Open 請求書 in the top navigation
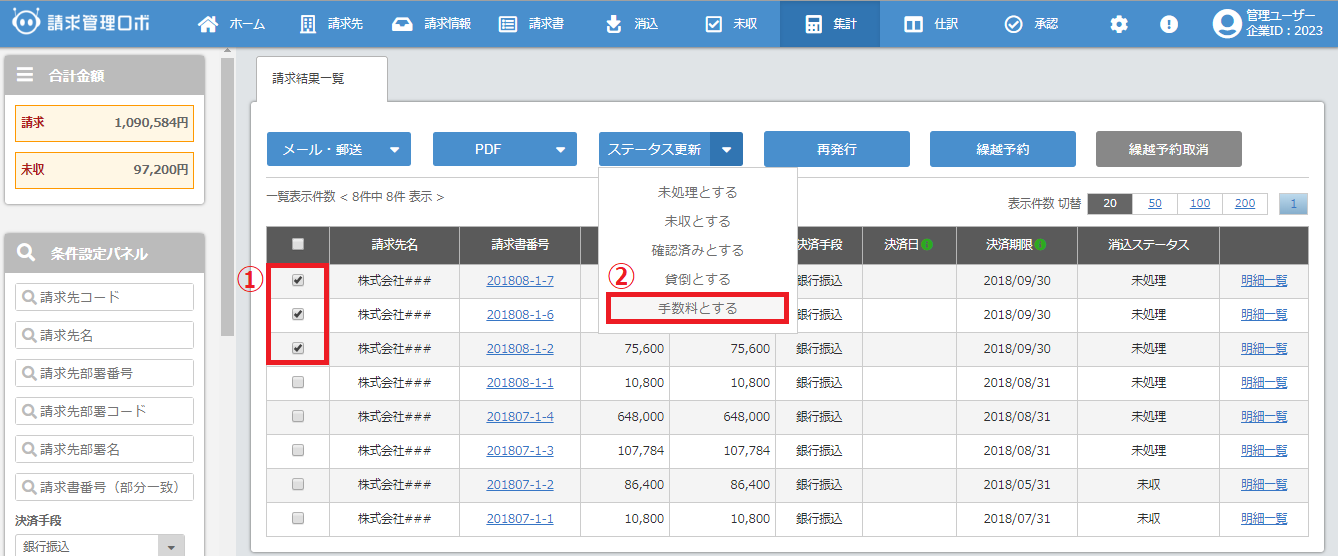Screen dimensions: 1338x556 click(531, 24)
